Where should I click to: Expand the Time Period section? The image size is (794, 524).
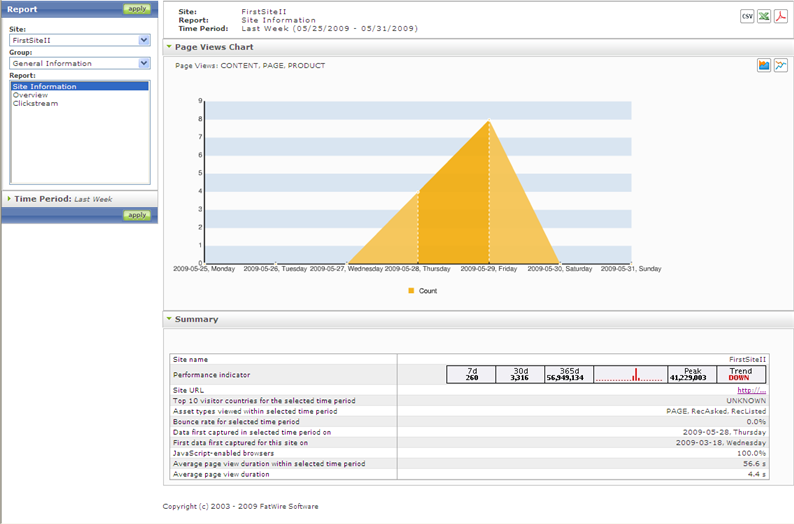point(9,199)
